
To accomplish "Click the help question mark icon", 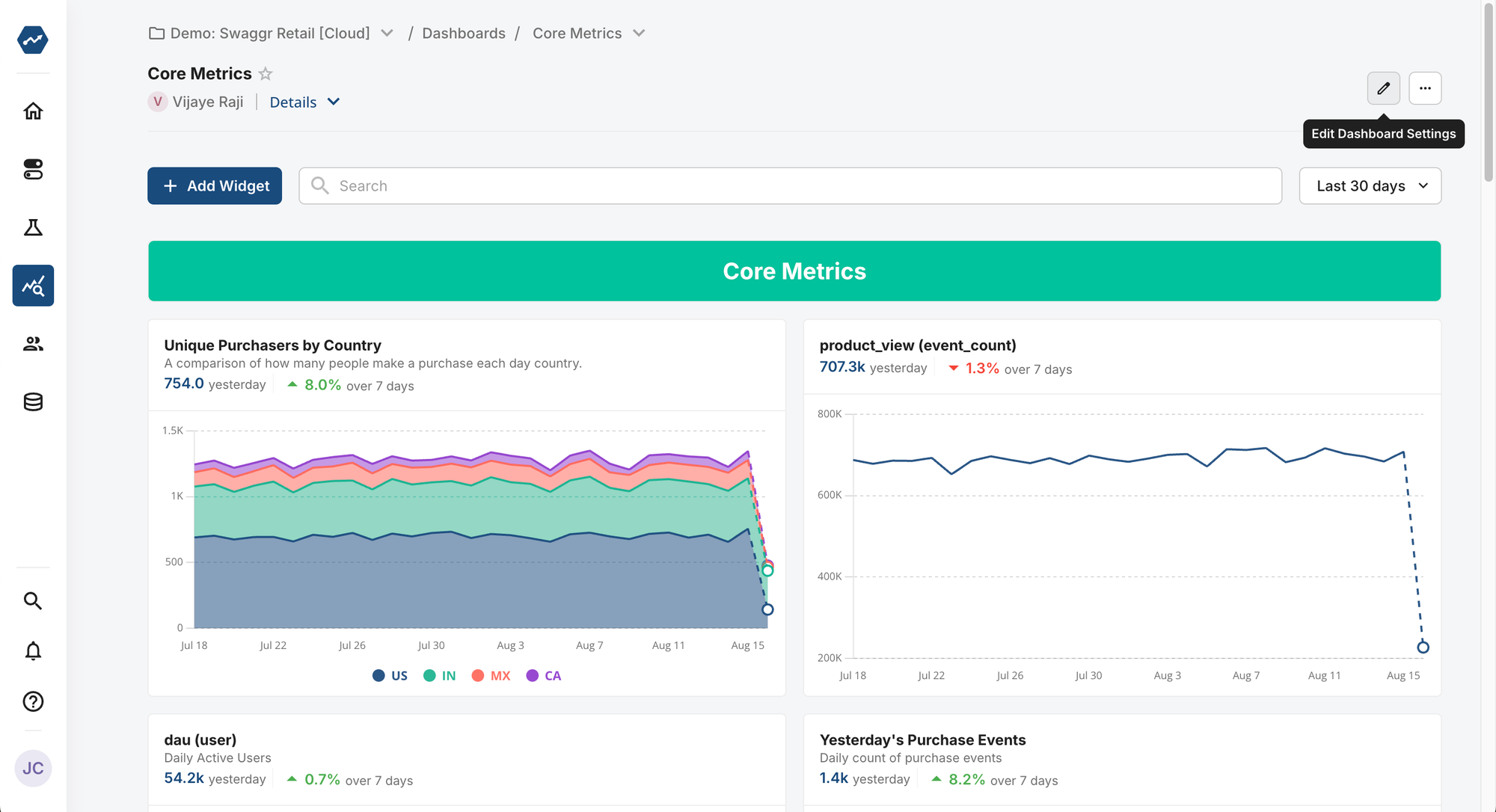I will pos(33,701).
